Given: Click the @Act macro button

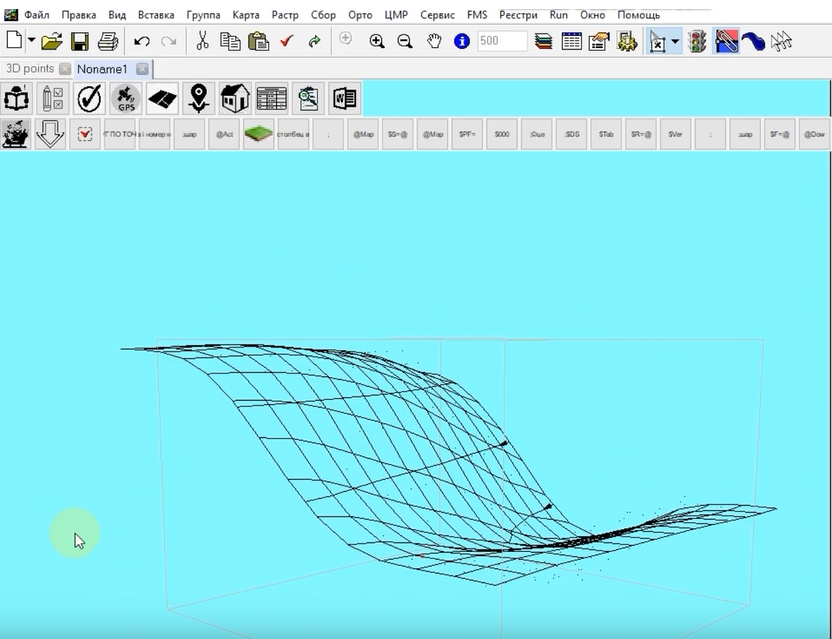Looking at the screenshot, I should (224, 134).
